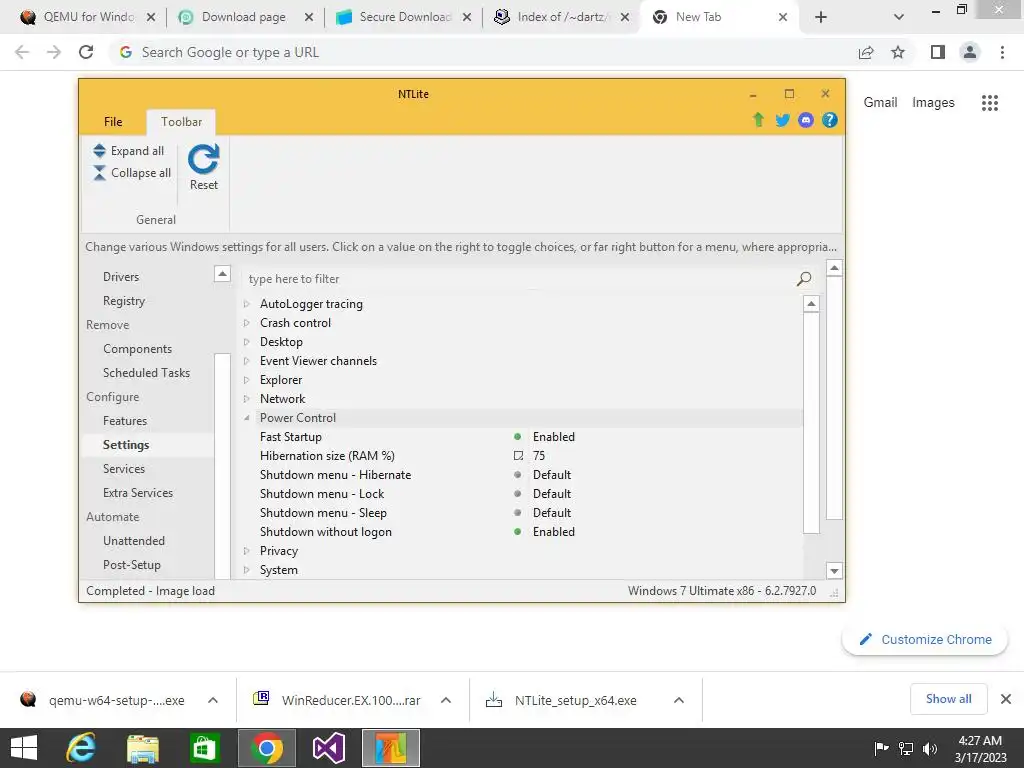
Task: Toggle Shutdown menu - Hibernate Default value
Action: (551, 475)
